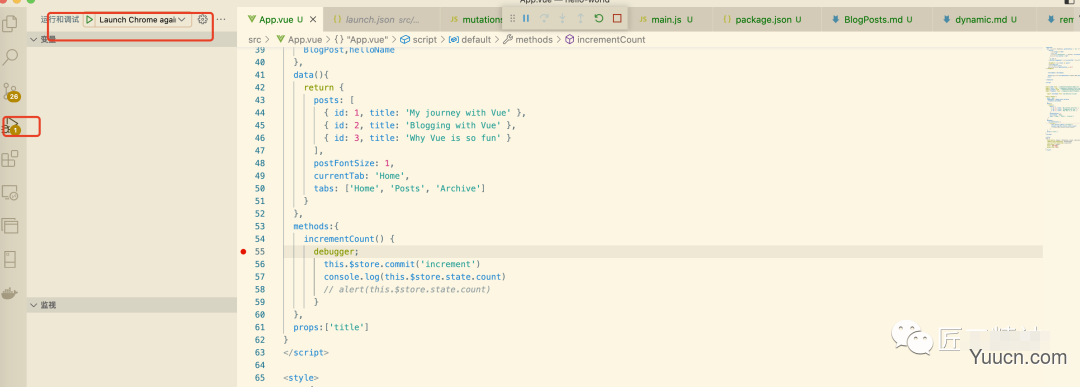
Task: Close the App.vue editor tab
Action: click(x=313, y=20)
